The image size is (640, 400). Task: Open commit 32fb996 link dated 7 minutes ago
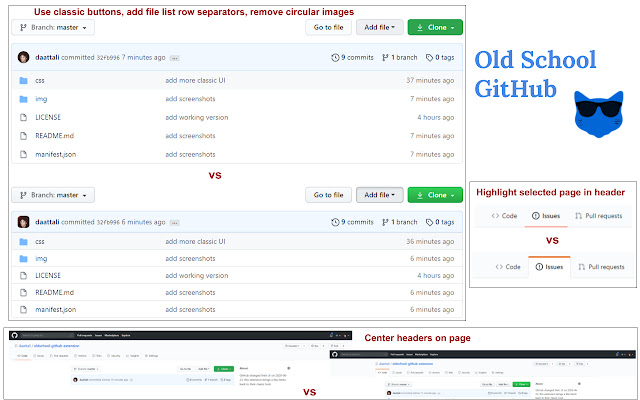click(x=108, y=58)
